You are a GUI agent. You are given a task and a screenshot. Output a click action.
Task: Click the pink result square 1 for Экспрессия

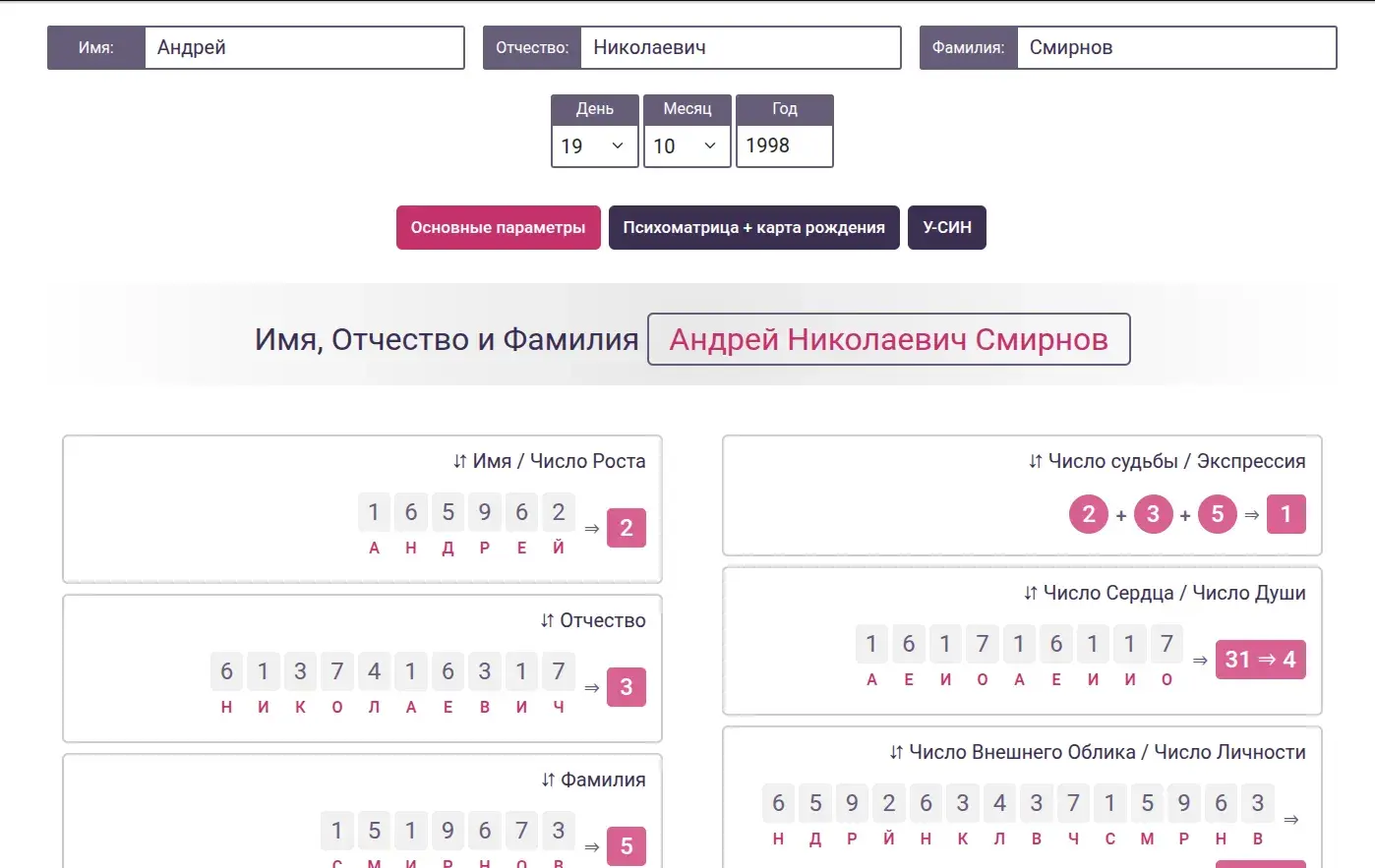pos(1285,514)
